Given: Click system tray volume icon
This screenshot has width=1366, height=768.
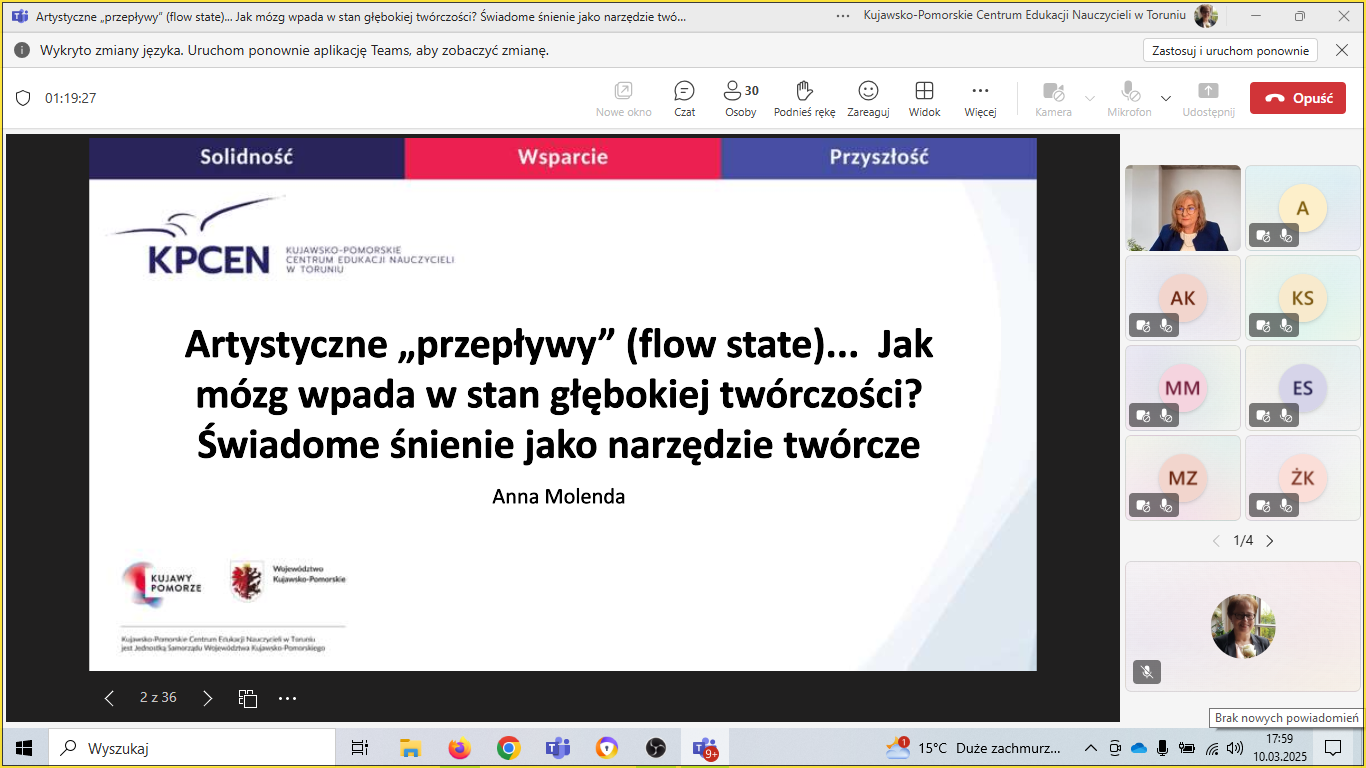Looking at the screenshot, I should (1234, 747).
